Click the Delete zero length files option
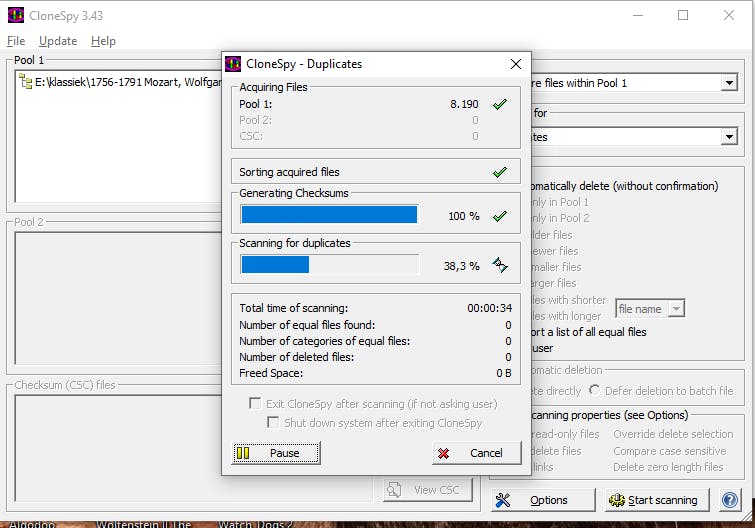 (x=668, y=467)
